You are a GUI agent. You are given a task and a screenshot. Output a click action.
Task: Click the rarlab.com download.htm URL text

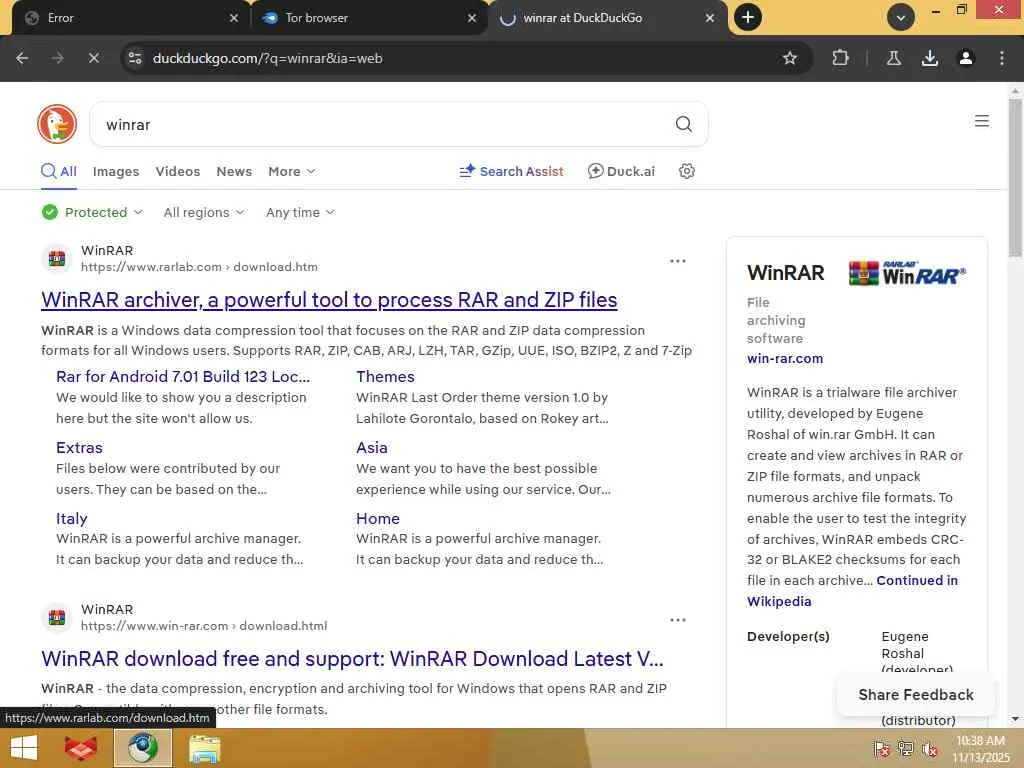tap(199, 267)
